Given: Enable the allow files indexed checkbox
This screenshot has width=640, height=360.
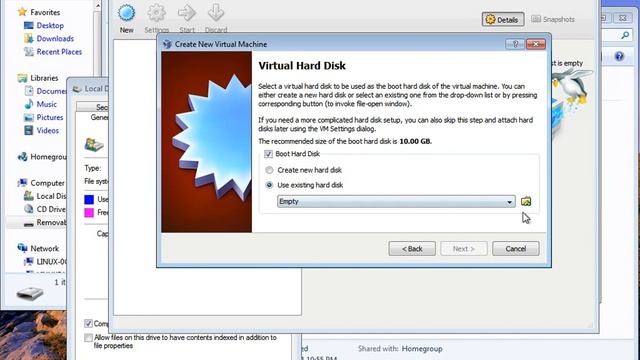Looking at the screenshot, I should pos(88,338).
